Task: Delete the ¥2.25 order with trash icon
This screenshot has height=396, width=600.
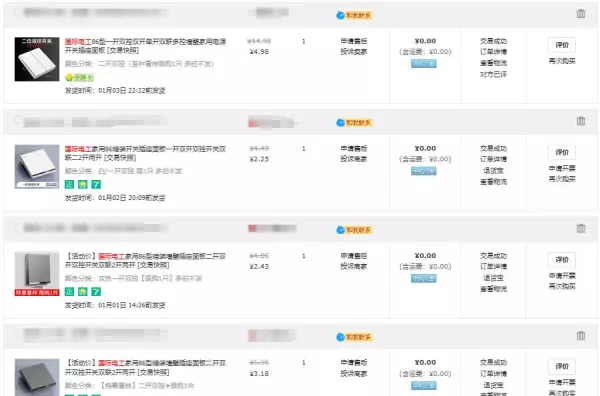Action: (581, 121)
